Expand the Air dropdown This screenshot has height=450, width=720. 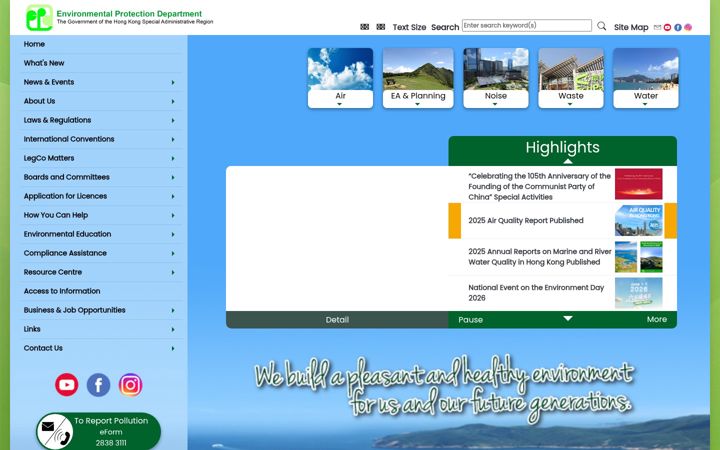[339, 104]
